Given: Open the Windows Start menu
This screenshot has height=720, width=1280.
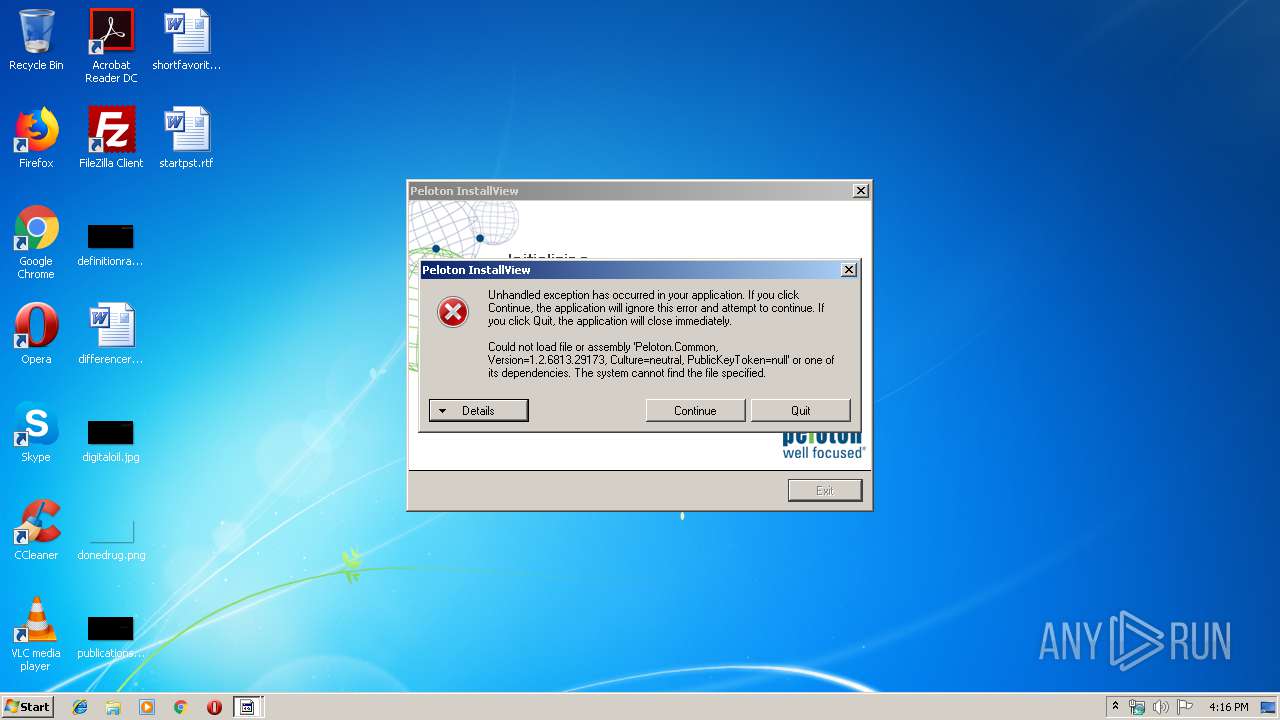Looking at the screenshot, I should (28, 706).
